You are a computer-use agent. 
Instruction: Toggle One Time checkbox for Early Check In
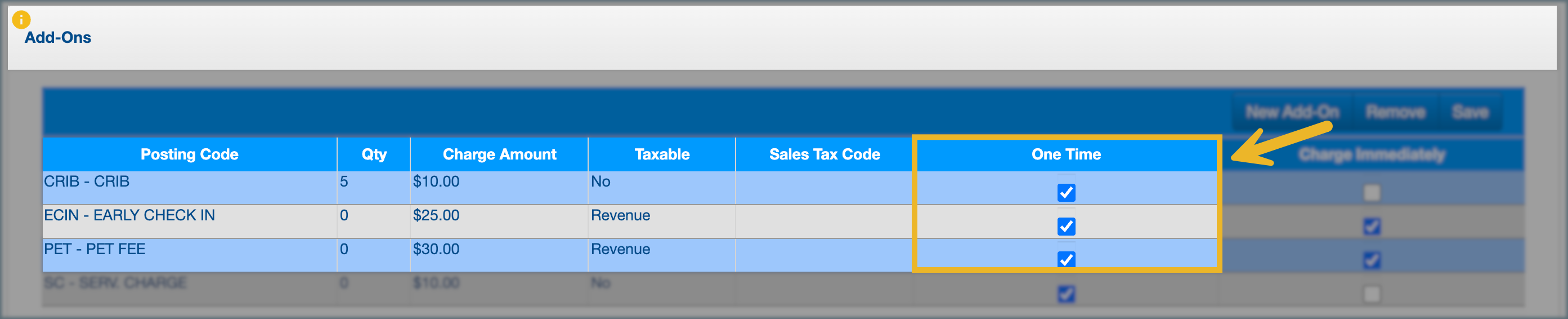click(1066, 227)
